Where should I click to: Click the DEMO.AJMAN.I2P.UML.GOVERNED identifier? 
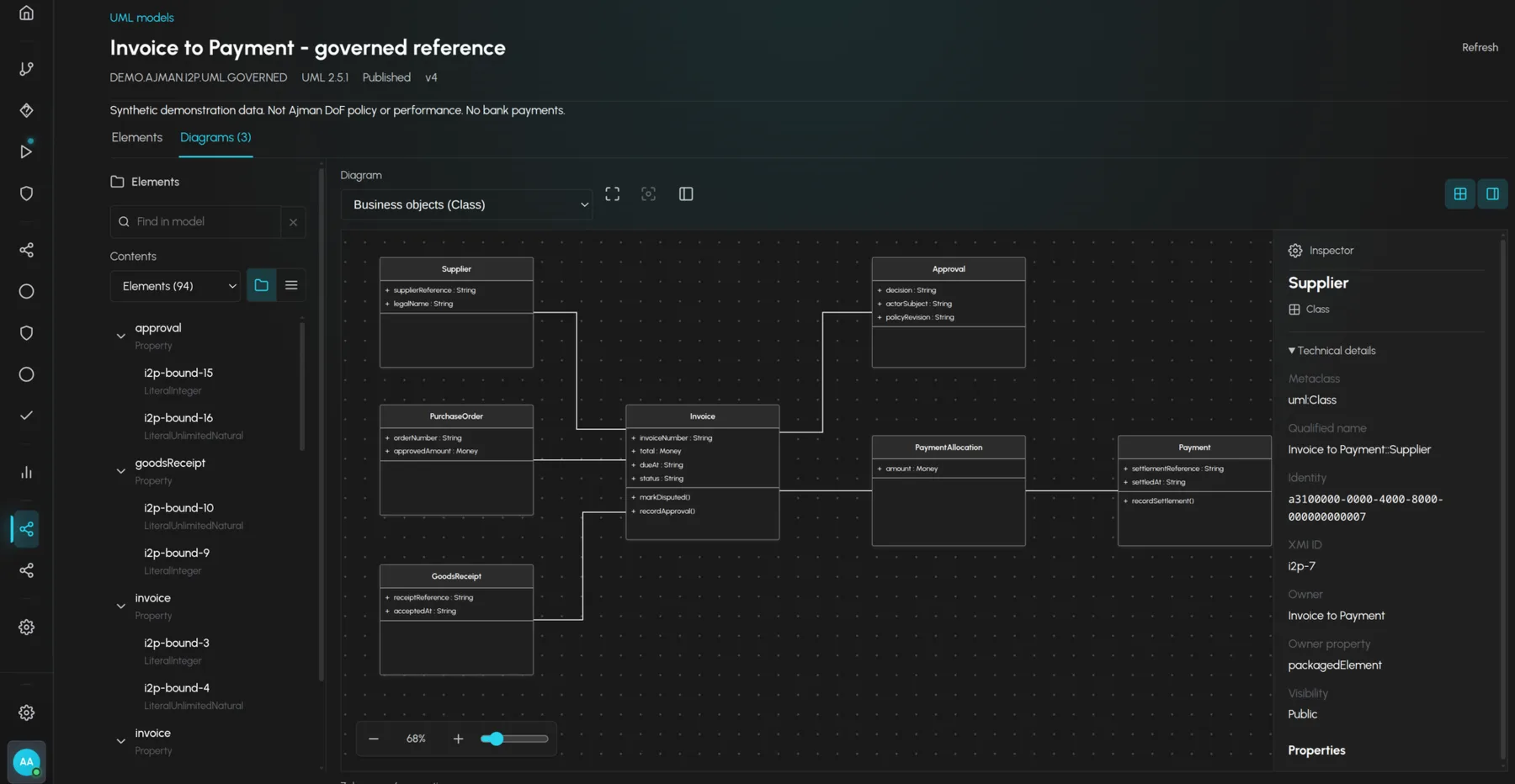199,77
